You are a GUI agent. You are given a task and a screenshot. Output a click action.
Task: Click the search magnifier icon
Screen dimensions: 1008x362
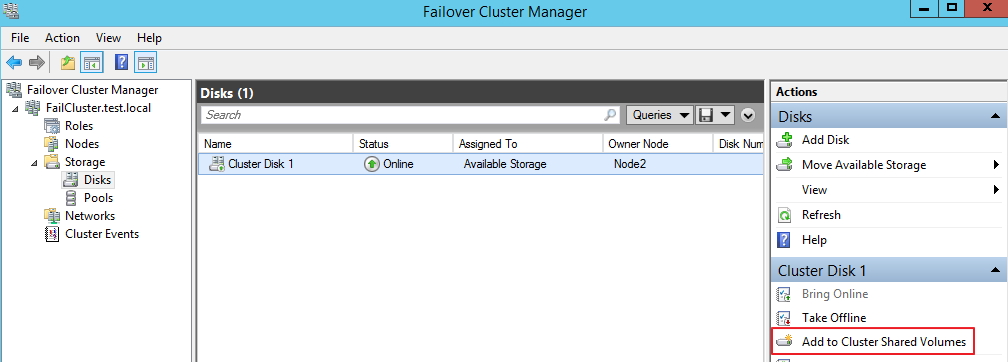click(x=610, y=115)
